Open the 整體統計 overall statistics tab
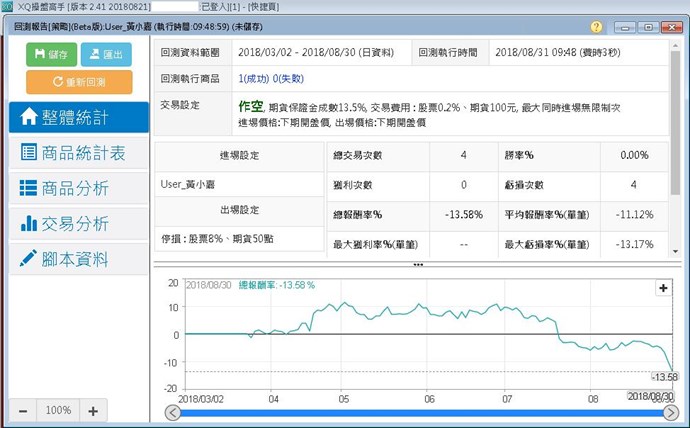 click(76, 117)
